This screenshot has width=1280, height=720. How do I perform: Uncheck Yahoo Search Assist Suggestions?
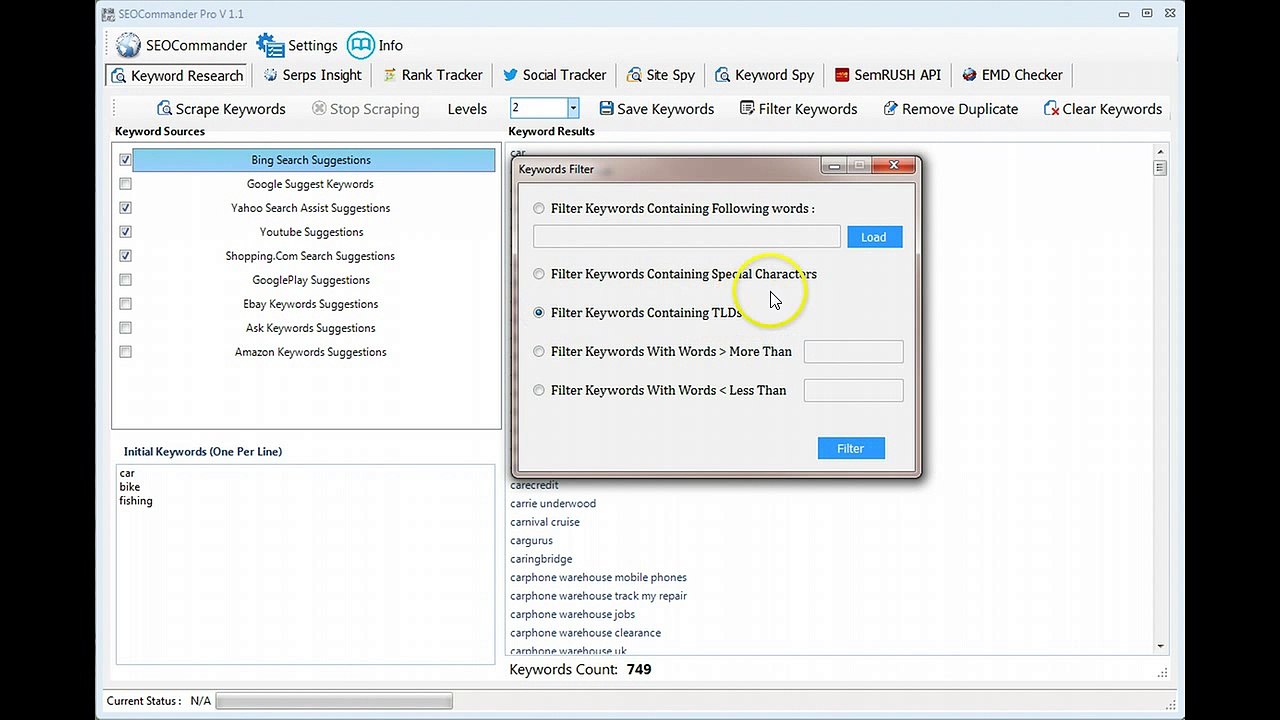tap(125, 208)
